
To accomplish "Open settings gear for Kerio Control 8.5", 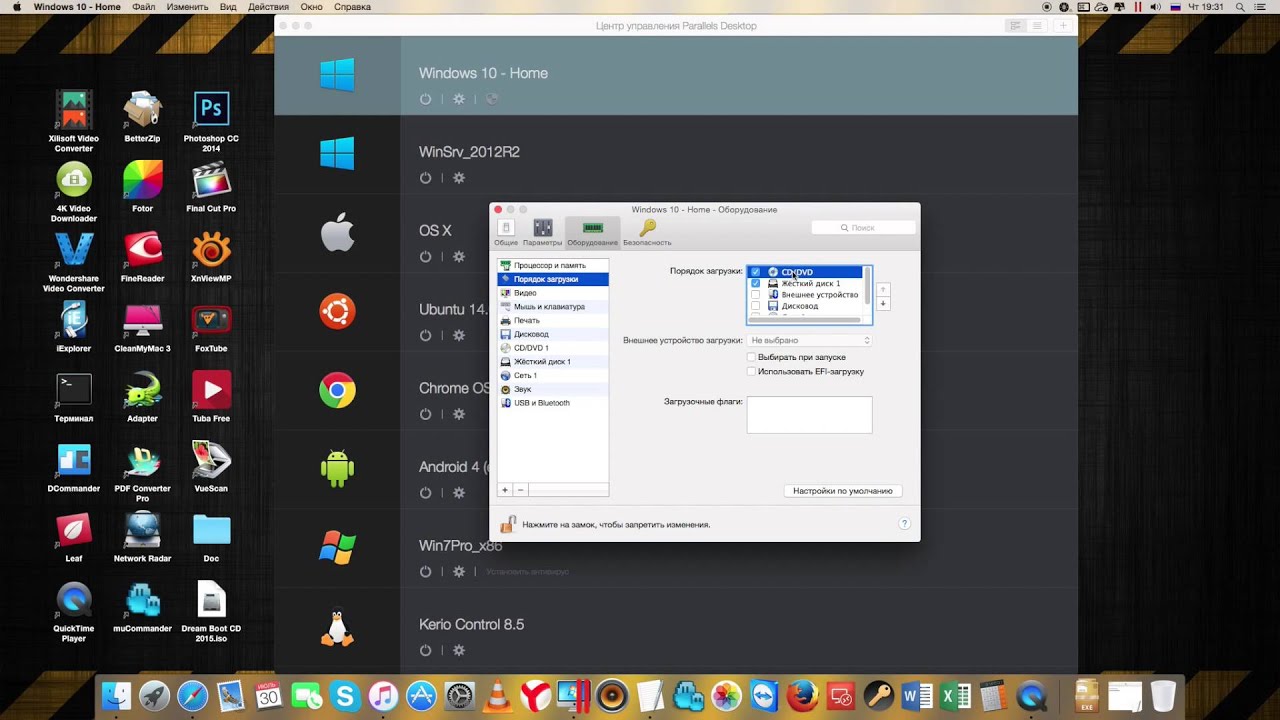I will [x=459, y=650].
